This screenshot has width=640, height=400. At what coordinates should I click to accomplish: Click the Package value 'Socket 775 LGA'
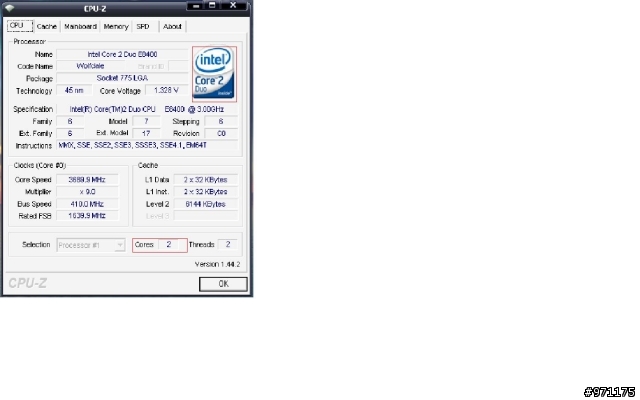click(x=122, y=78)
